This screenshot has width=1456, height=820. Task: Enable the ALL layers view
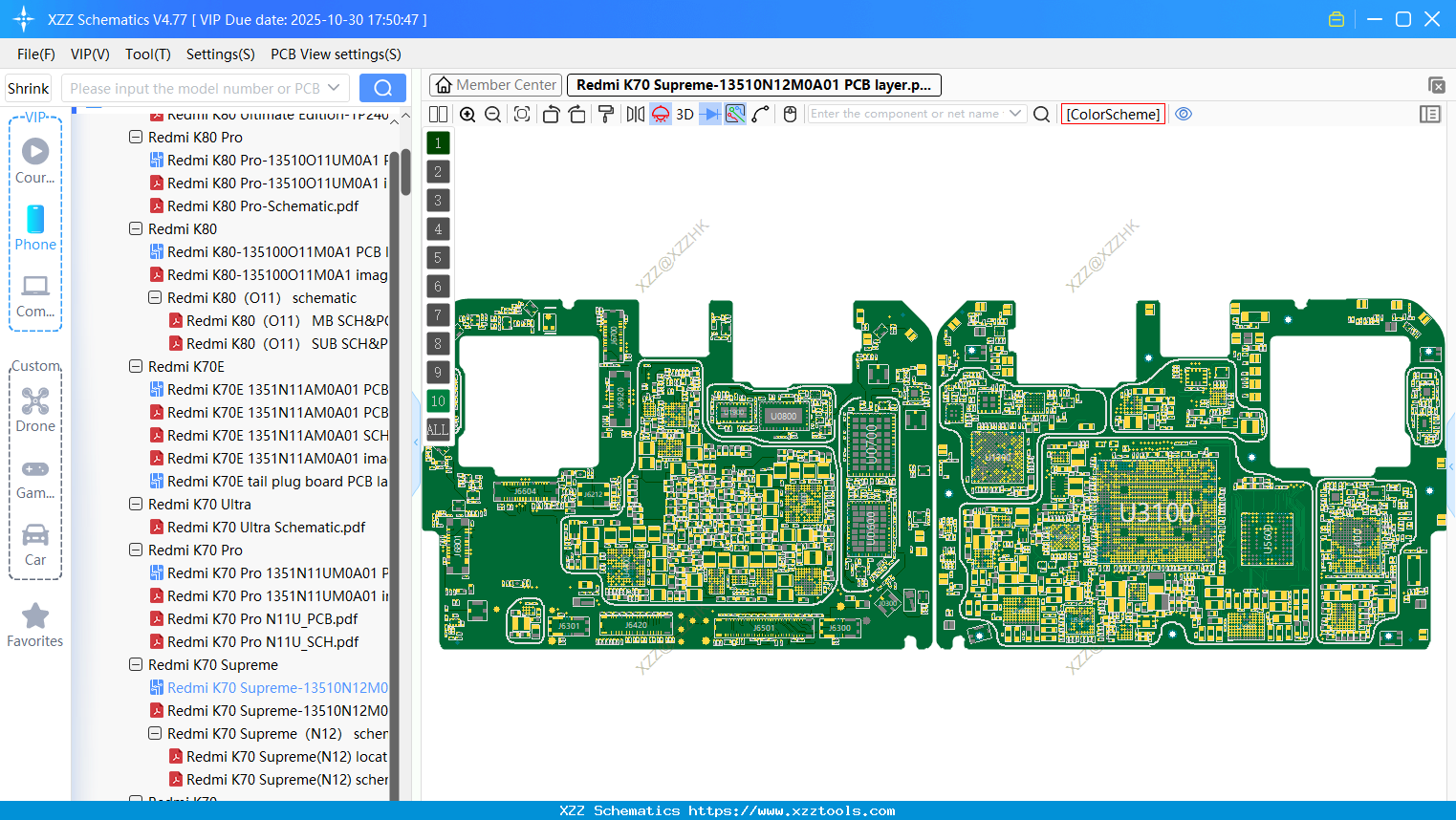click(438, 429)
